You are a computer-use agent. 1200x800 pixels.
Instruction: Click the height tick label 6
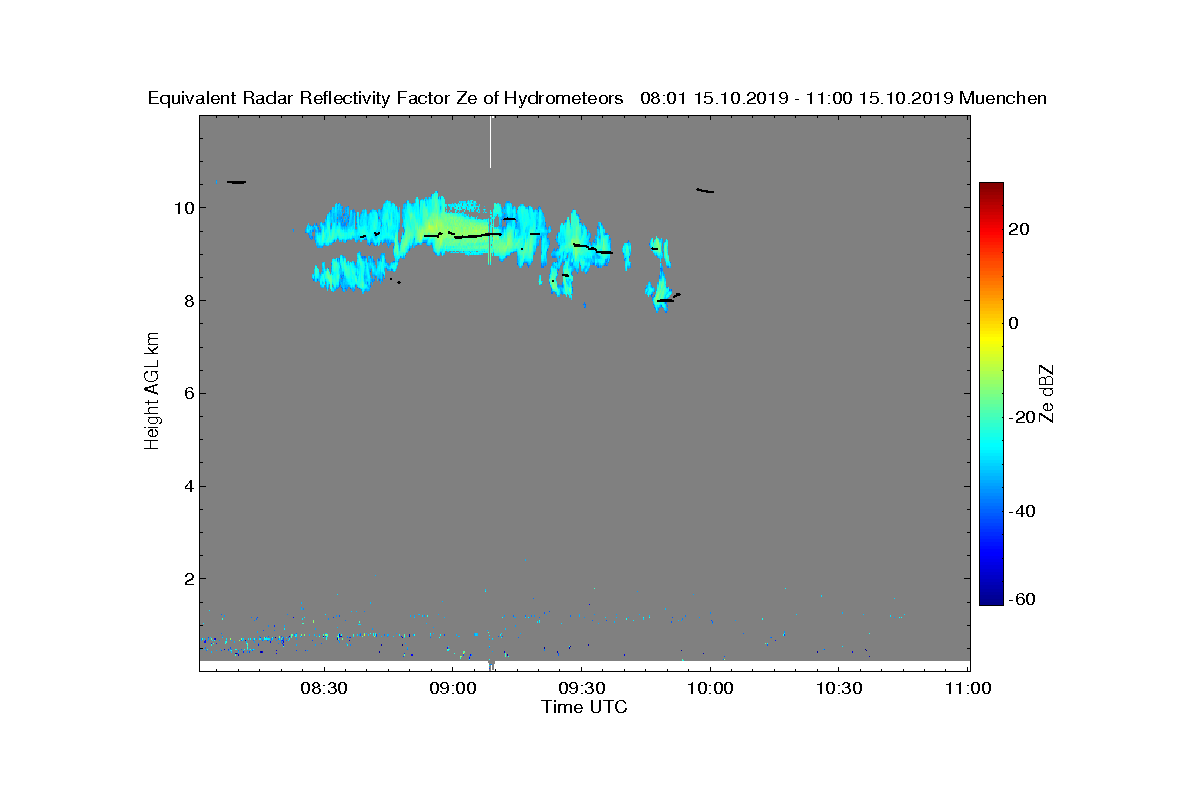coord(188,393)
